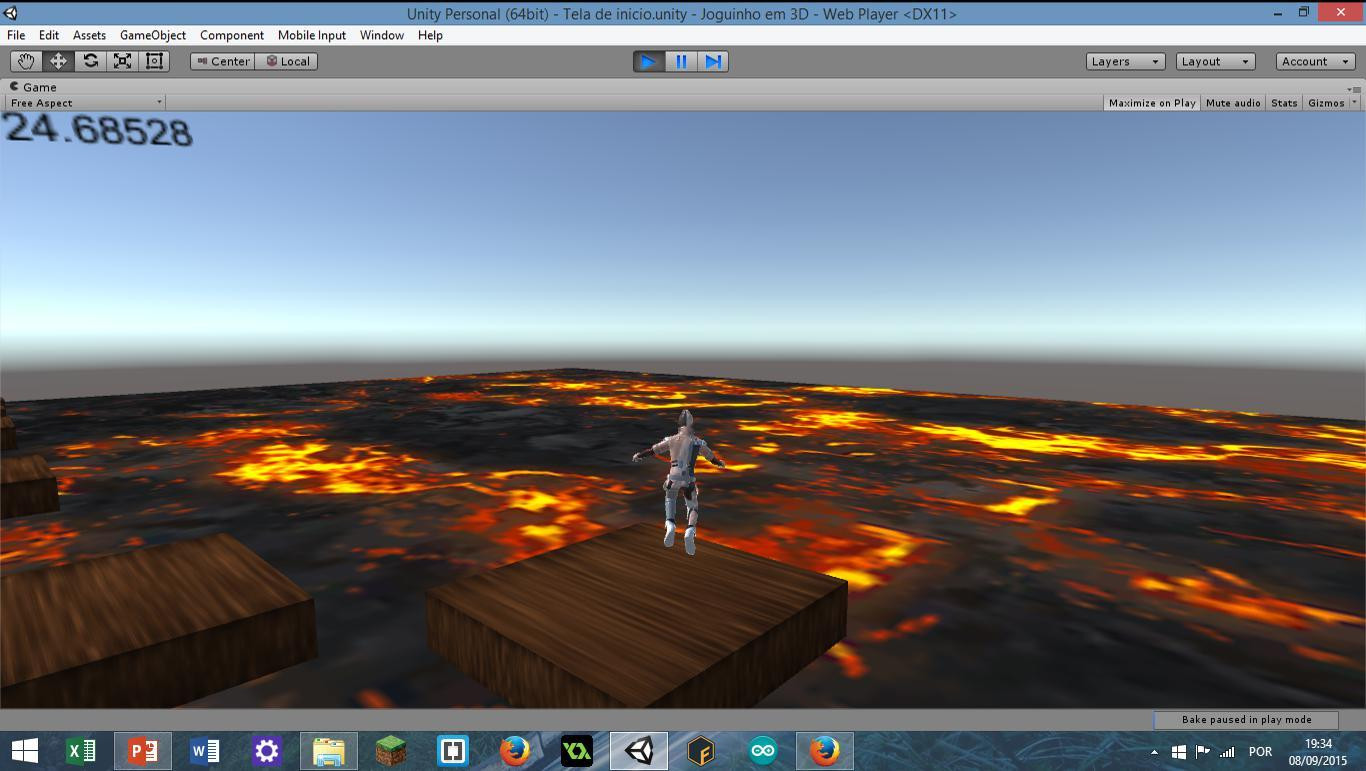Toggle handle rotation with Local button
Image resolution: width=1366 pixels, height=771 pixels.
pos(287,61)
